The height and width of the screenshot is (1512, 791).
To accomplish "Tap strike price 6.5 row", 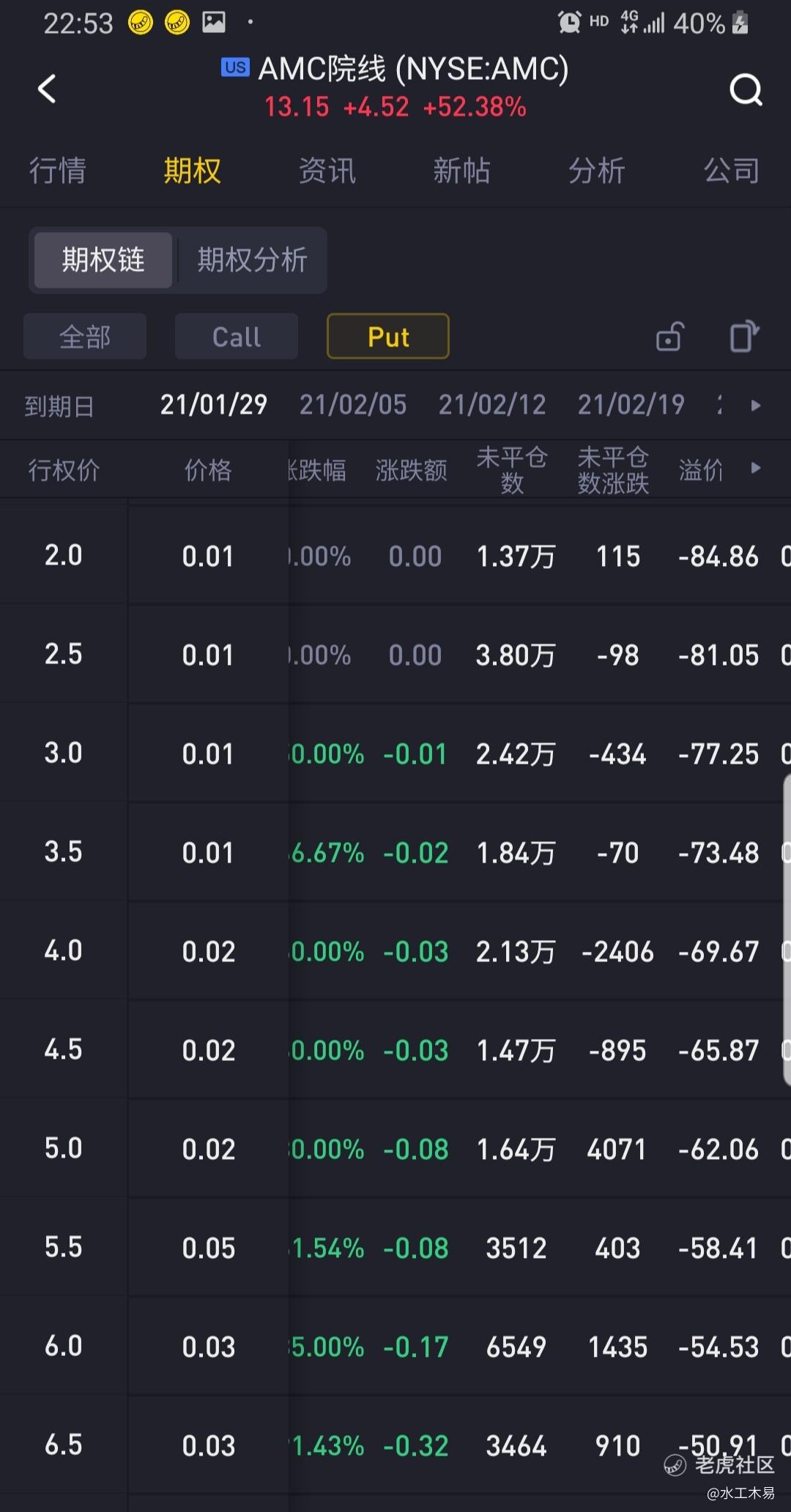I will pos(395,1445).
